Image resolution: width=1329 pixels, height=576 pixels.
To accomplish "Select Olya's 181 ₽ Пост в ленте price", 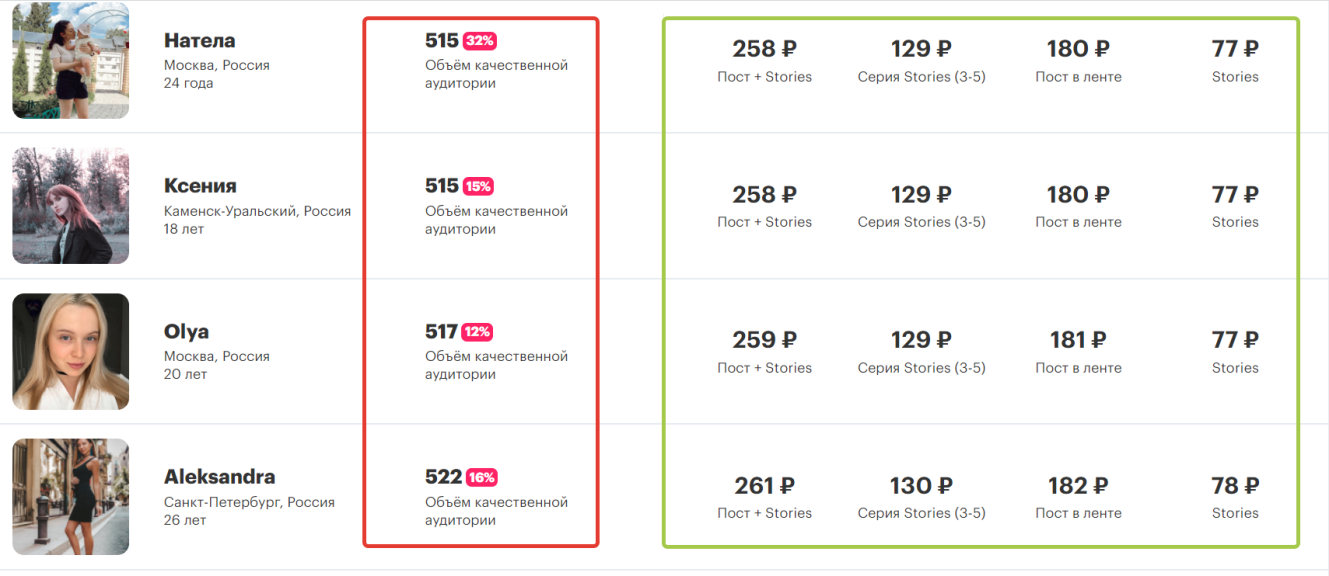I will pyautogui.click(x=1078, y=351).
